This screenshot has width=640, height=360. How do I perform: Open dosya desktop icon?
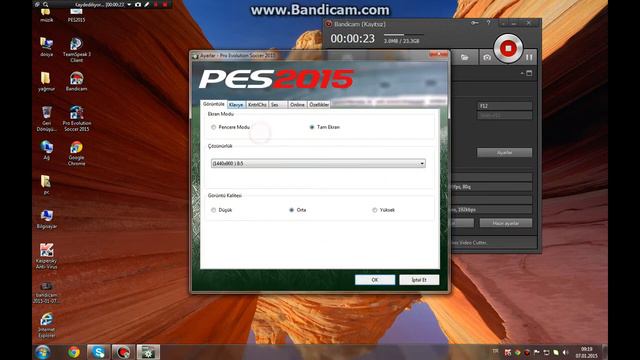pos(46,47)
